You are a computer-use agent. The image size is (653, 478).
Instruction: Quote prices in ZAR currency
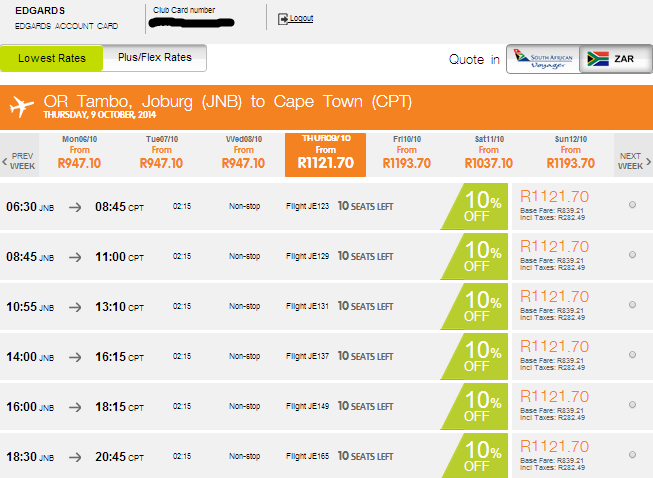616,59
